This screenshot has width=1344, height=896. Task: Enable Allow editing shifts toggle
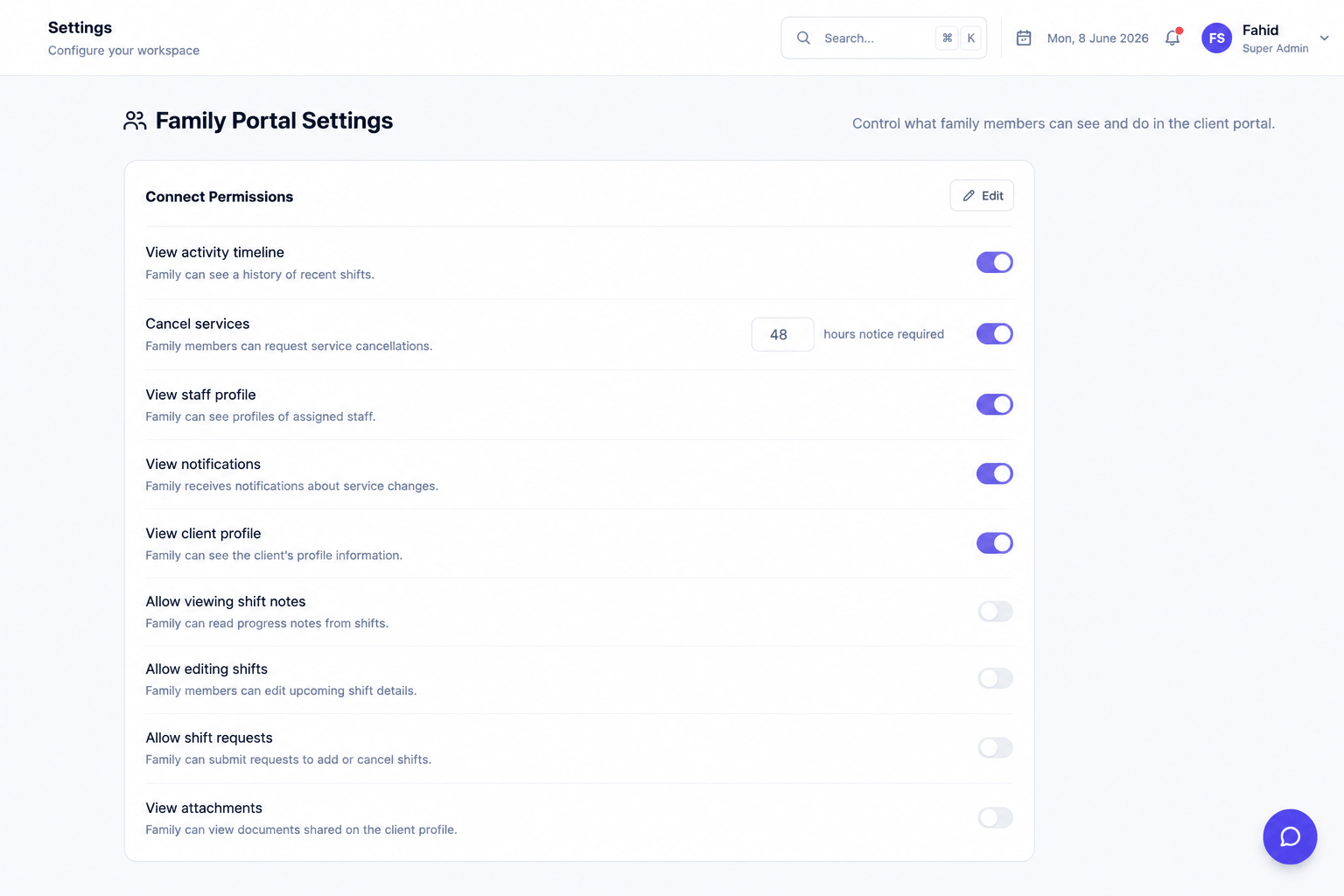click(x=995, y=678)
